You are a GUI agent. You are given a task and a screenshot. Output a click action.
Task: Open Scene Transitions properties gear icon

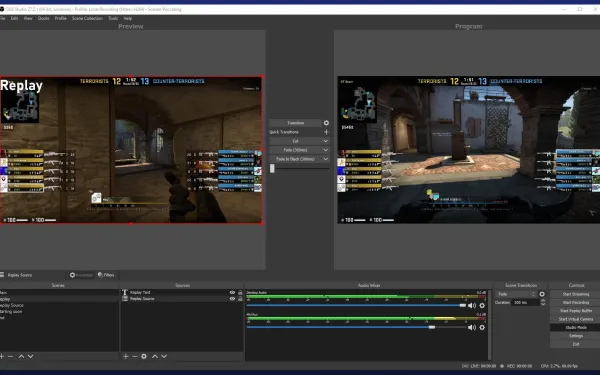542,294
